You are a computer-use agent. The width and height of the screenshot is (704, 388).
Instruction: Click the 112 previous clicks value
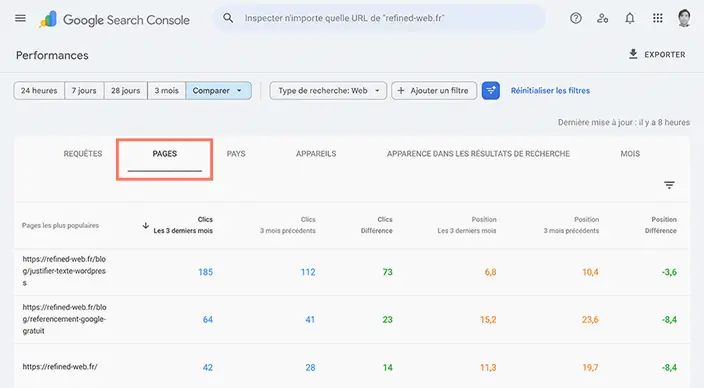(308, 272)
